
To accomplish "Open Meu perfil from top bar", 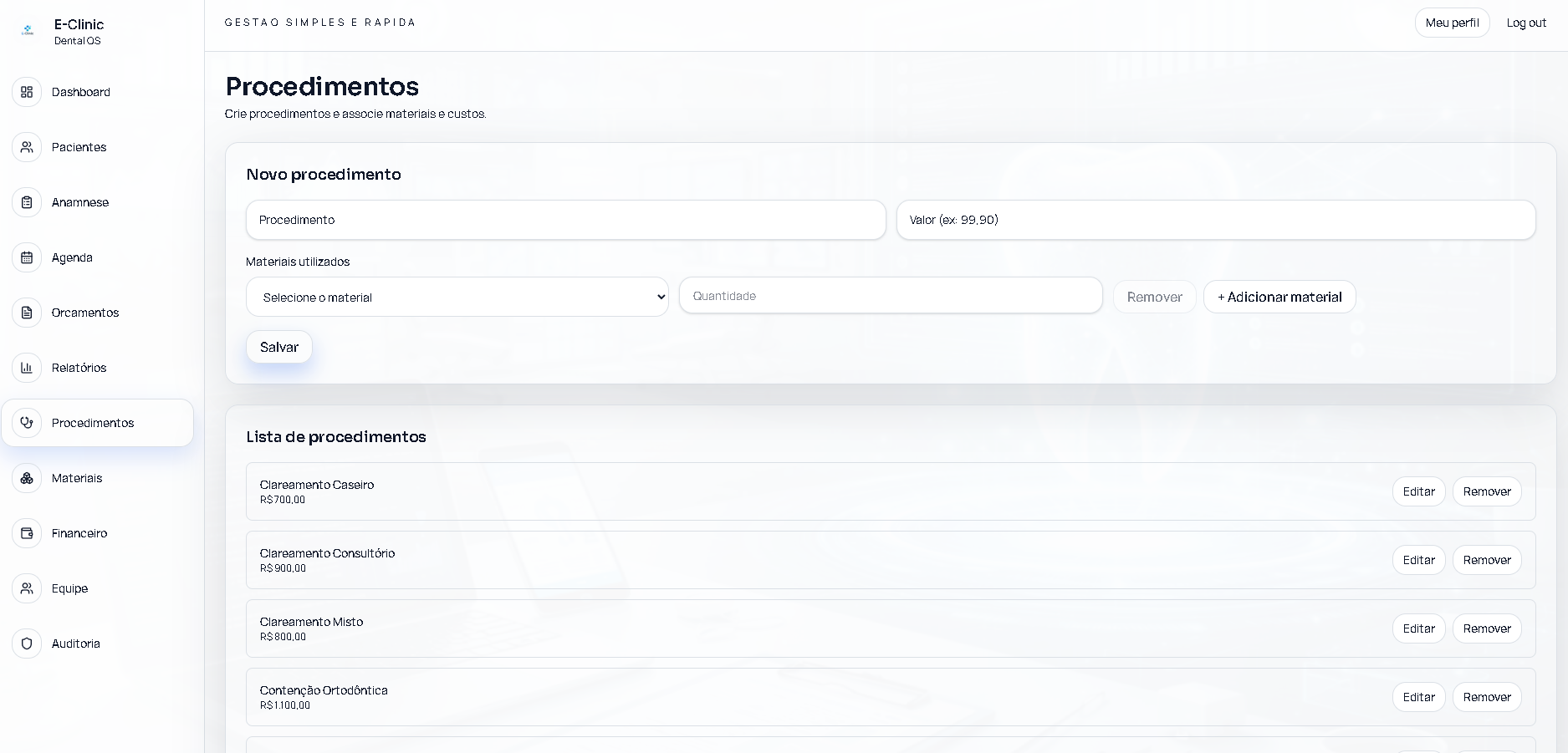I will point(1452,23).
